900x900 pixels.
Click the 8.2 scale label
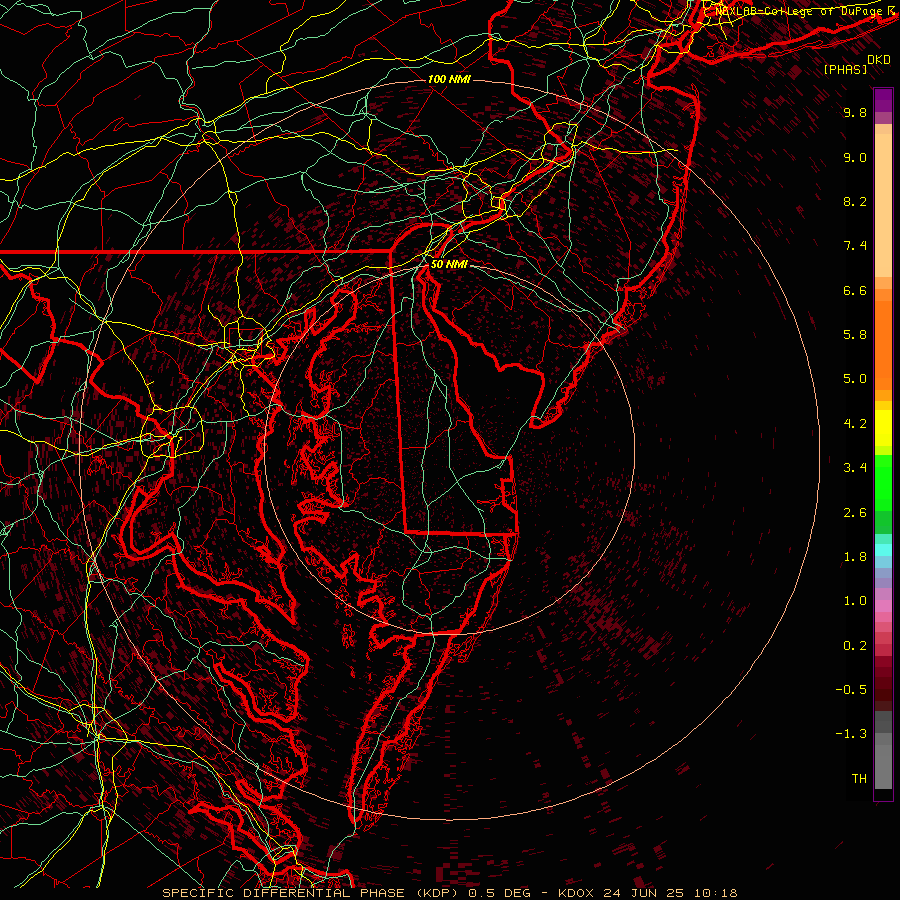pyautogui.click(x=855, y=201)
